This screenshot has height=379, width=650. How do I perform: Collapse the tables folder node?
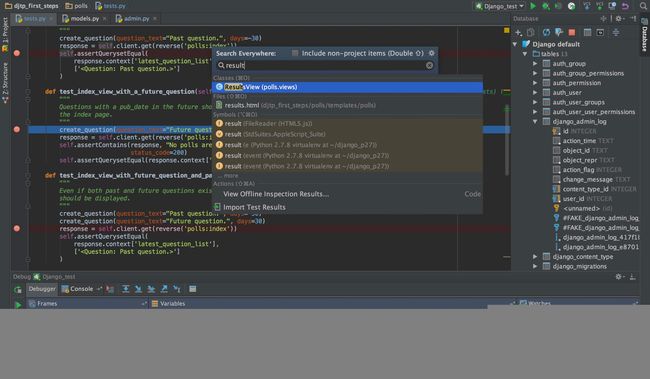525,54
